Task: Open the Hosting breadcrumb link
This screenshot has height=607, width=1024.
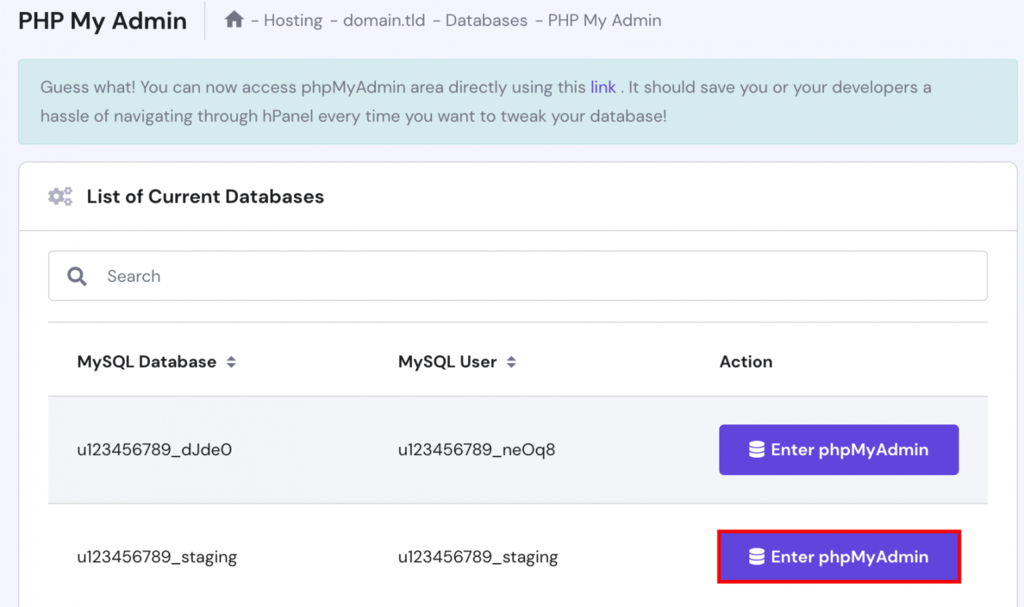Action: (x=291, y=20)
